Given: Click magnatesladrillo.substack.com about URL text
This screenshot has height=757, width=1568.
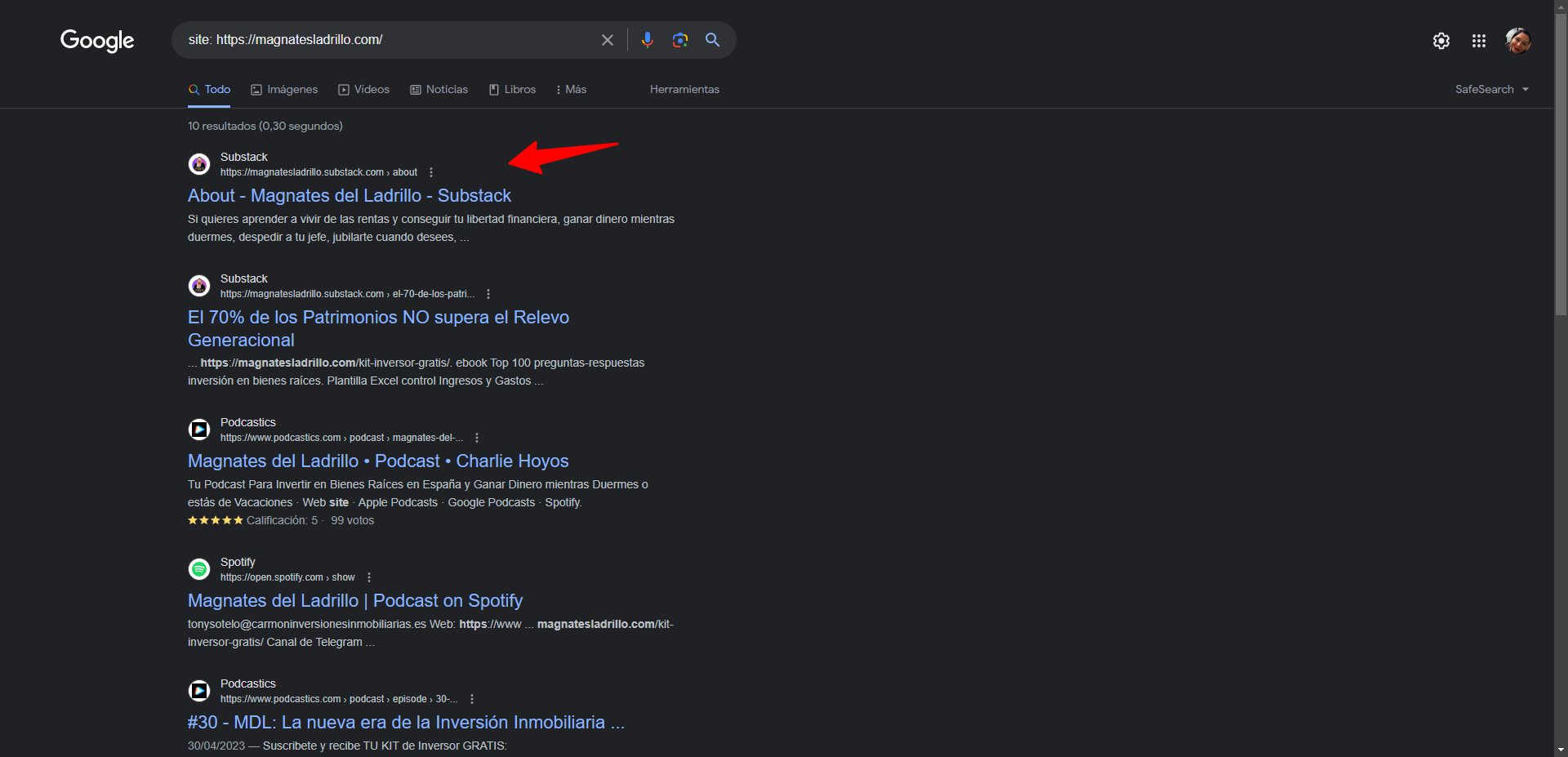Looking at the screenshot, I should [x=318, y=172].
